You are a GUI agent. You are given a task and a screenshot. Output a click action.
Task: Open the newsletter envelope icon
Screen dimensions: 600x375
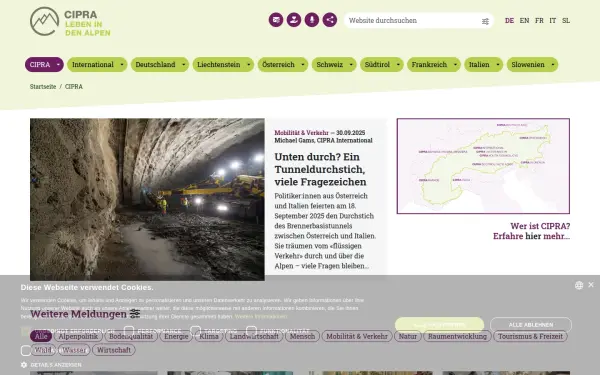tap(276, 20)
